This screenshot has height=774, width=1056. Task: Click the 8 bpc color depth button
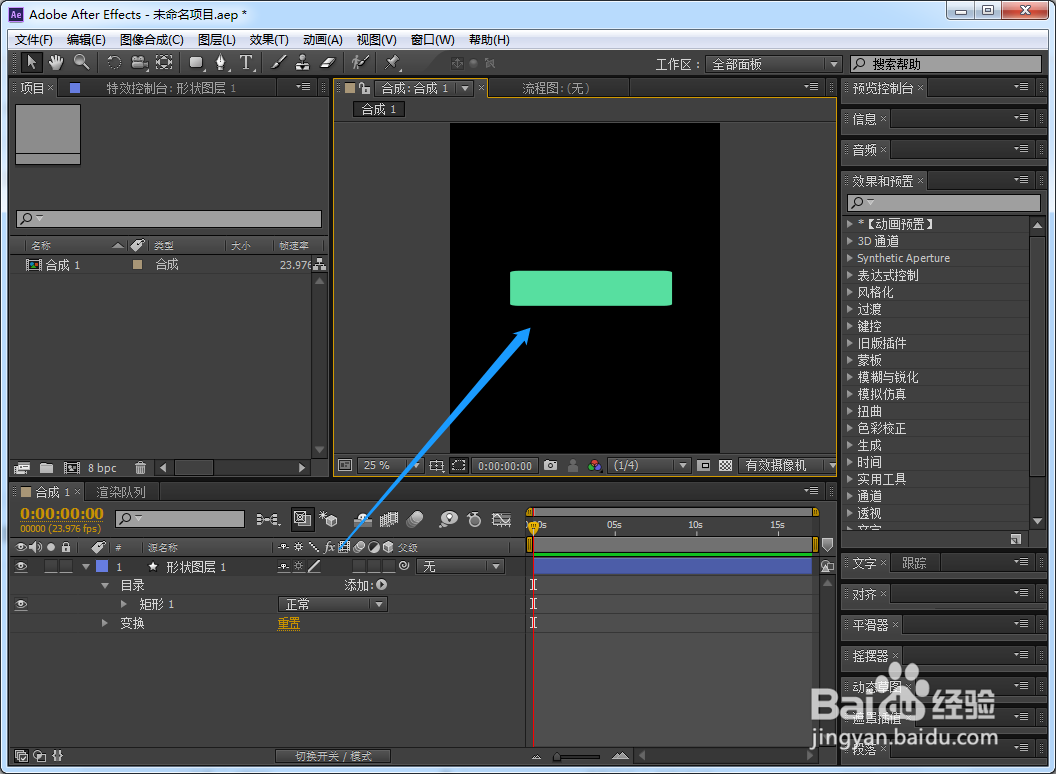click(x=102, y=467)
